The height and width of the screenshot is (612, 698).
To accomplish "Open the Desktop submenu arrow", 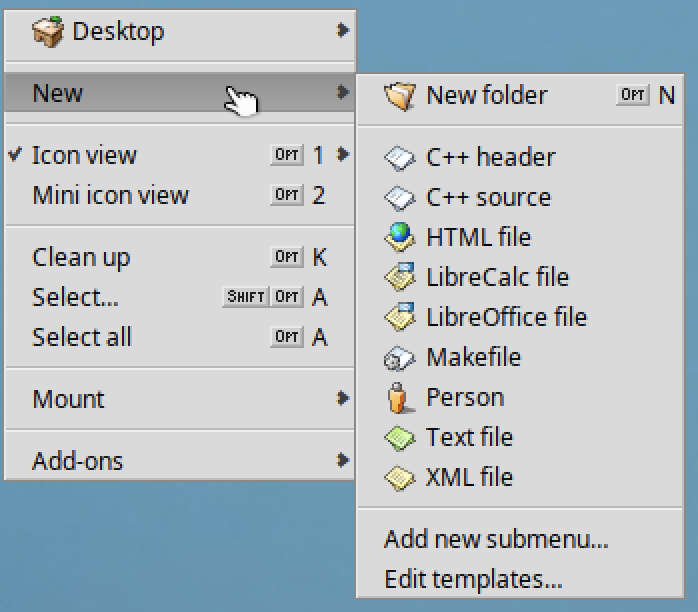I will (x=343, y=30).
